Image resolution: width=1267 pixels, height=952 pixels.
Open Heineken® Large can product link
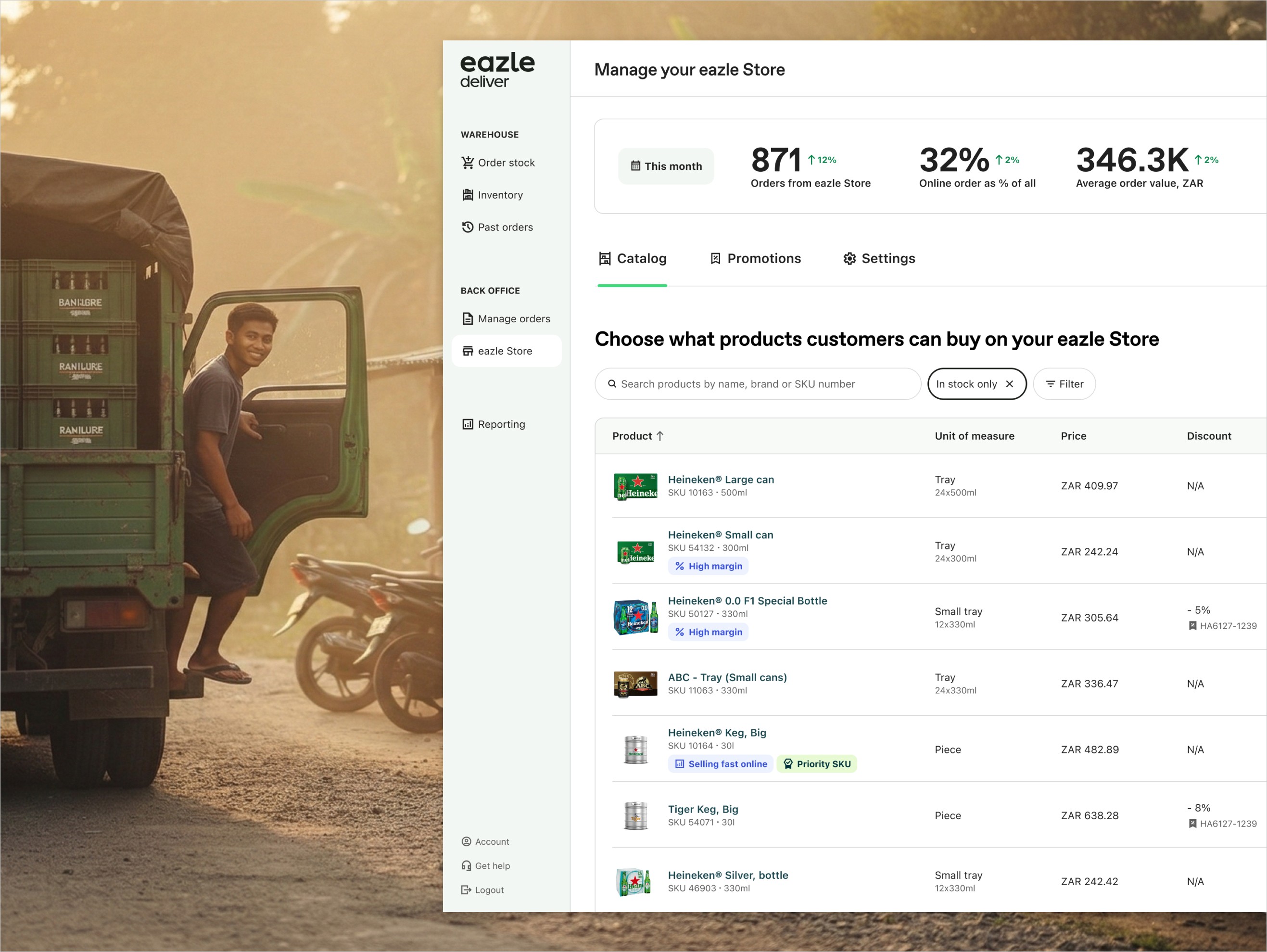(720, 480)
